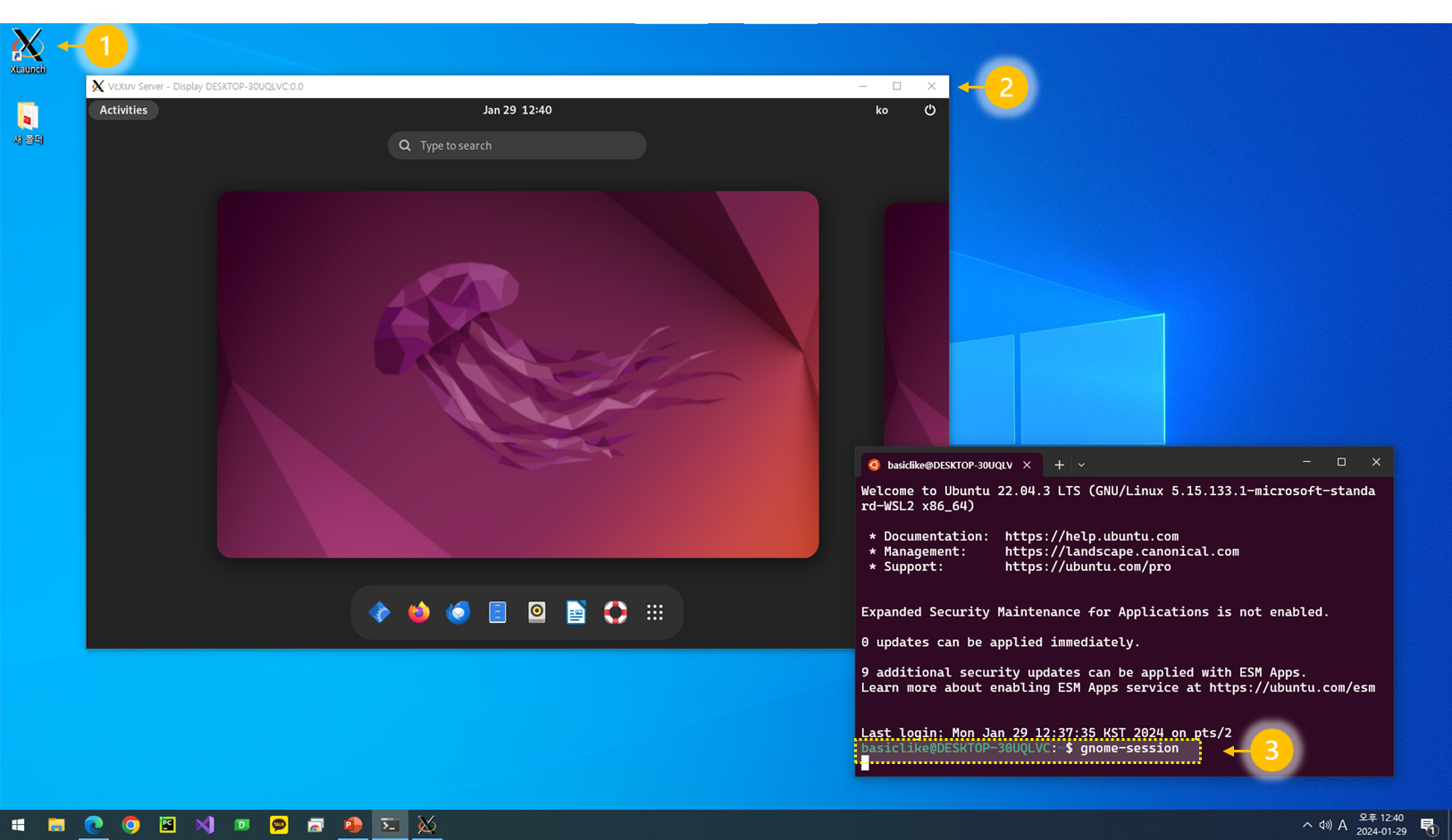Open Visual Studio from the taskbar

point(205,825)
